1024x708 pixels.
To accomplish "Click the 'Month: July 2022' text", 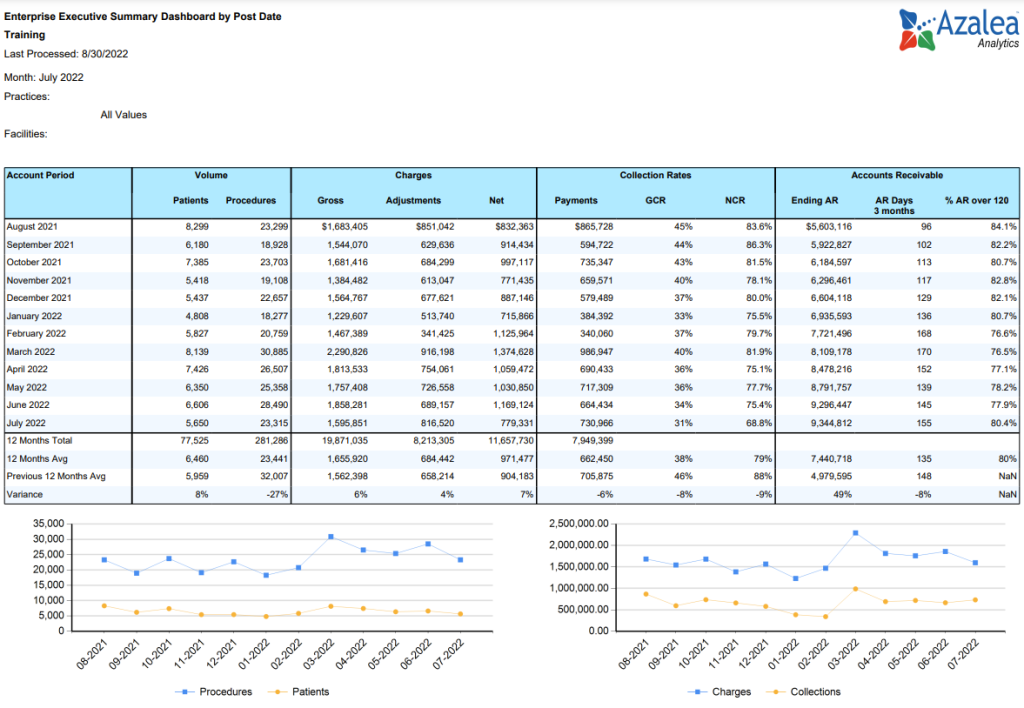I will (44, 77).
